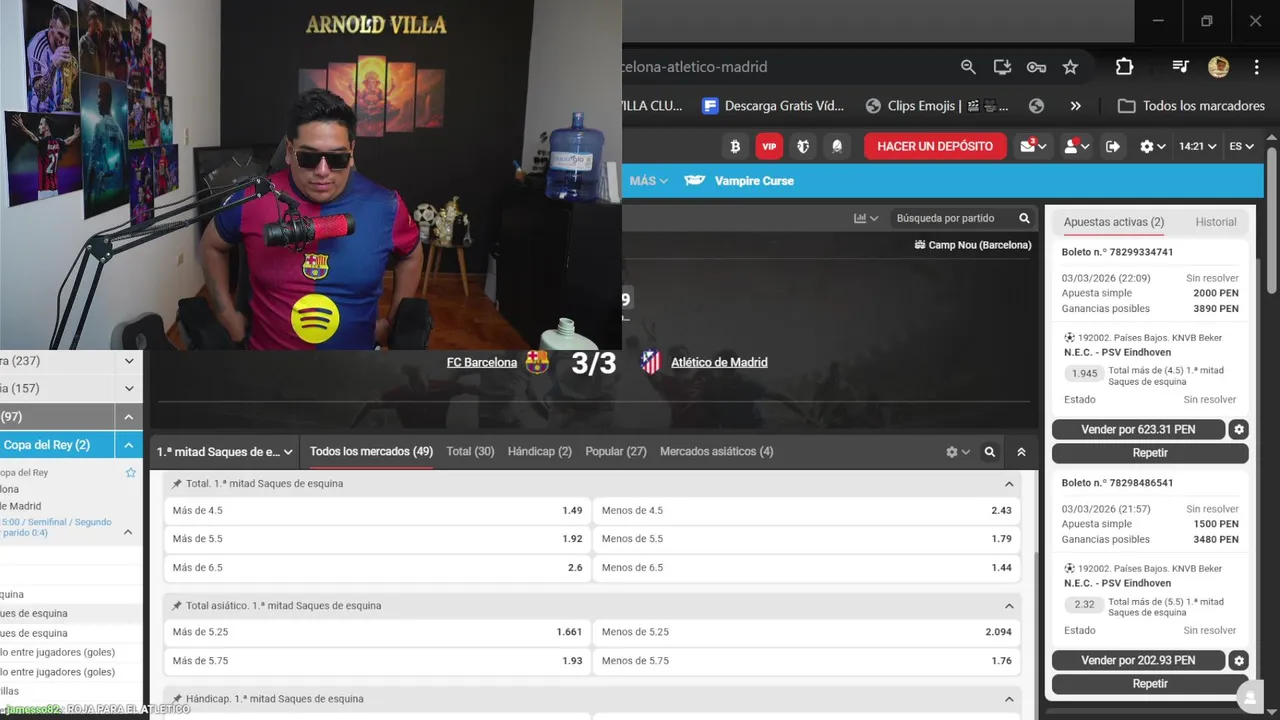Screen dimensions: 1280x720
Task: Click Repetir under boleto 78299334741
Action: click(1150, 453)
